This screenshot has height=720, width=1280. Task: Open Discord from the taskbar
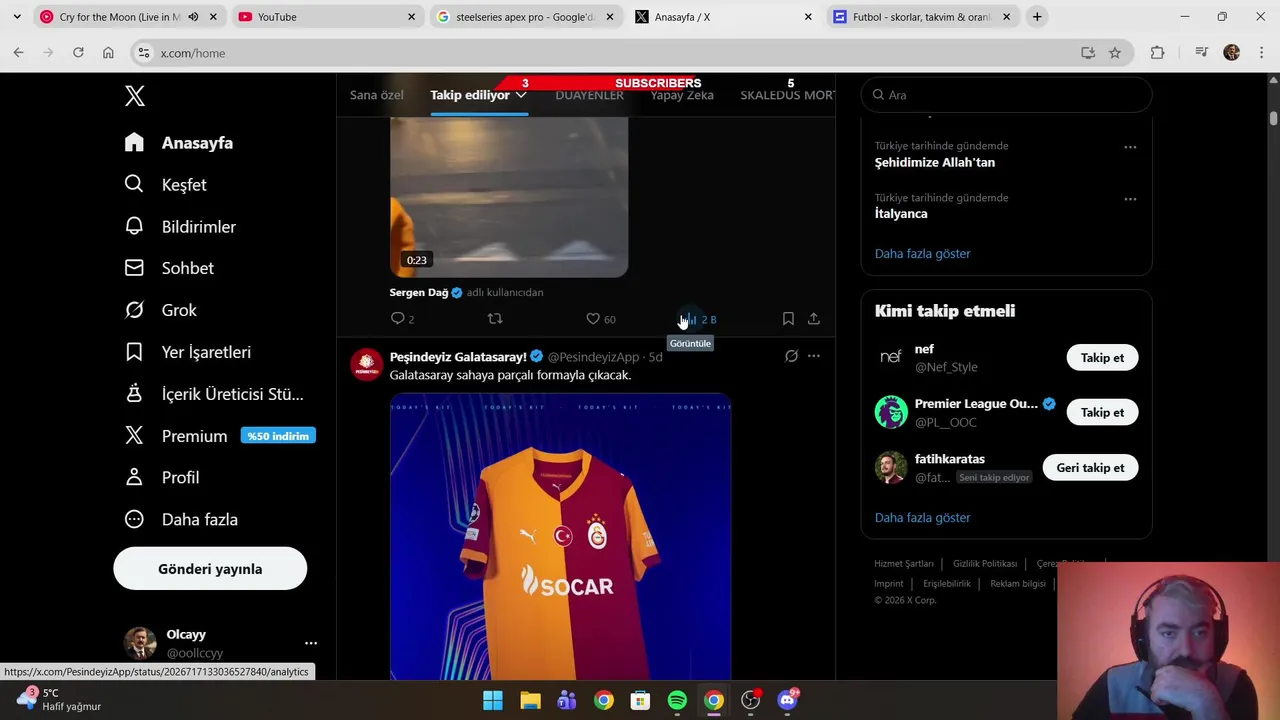click(787, 701)
